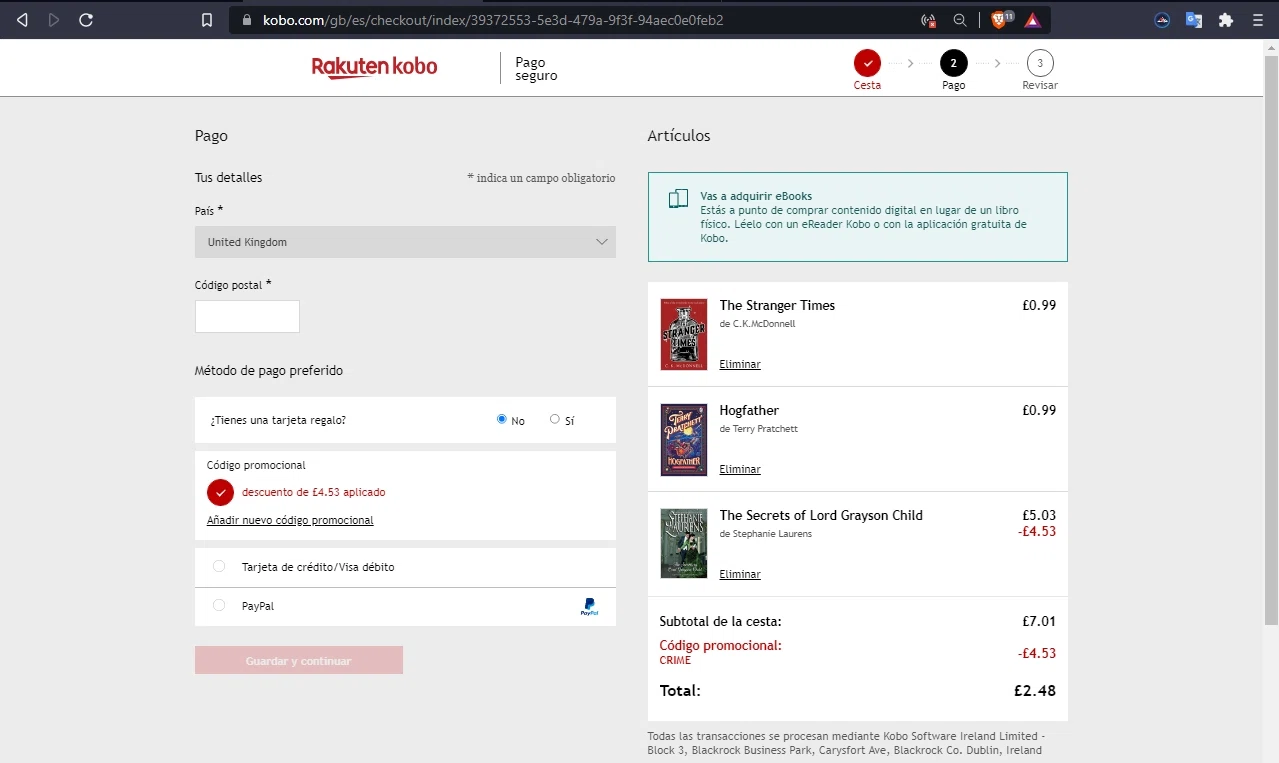The image size is (1279, 763).
Task: Click the blue round extension icon in toolbar
Action: (1162, 20)
